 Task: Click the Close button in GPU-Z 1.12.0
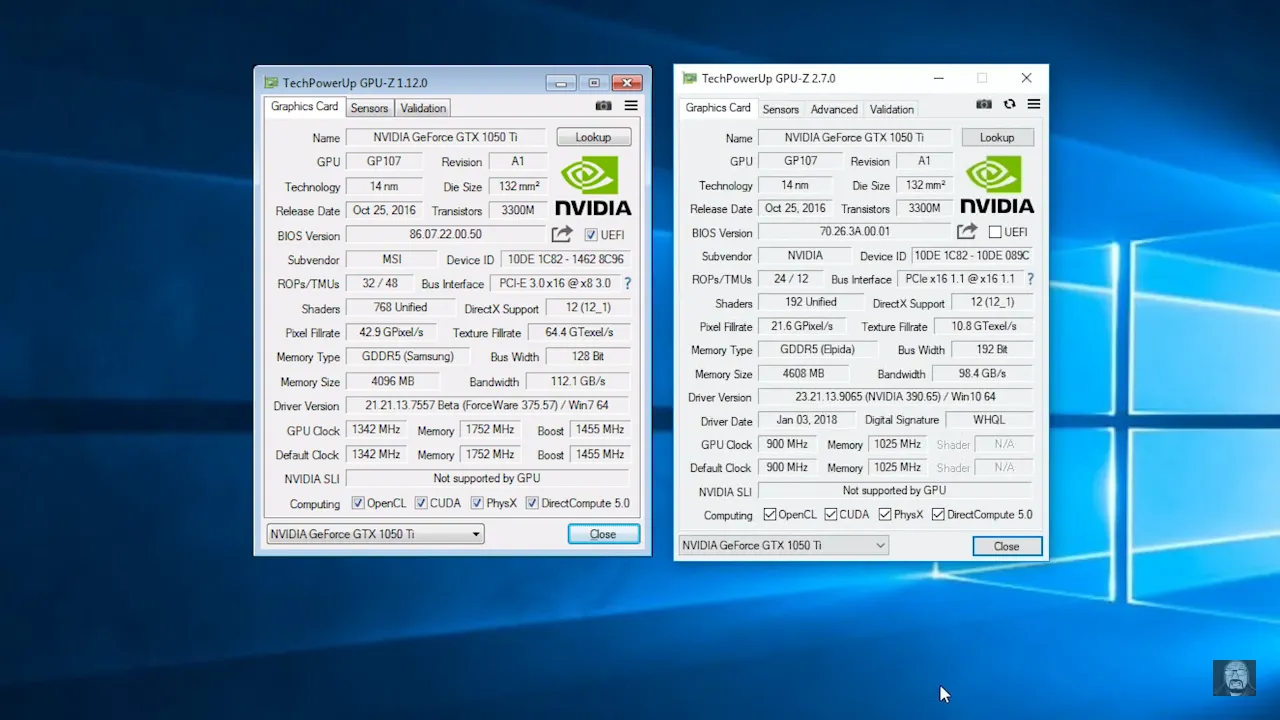(x=603, y=534)
